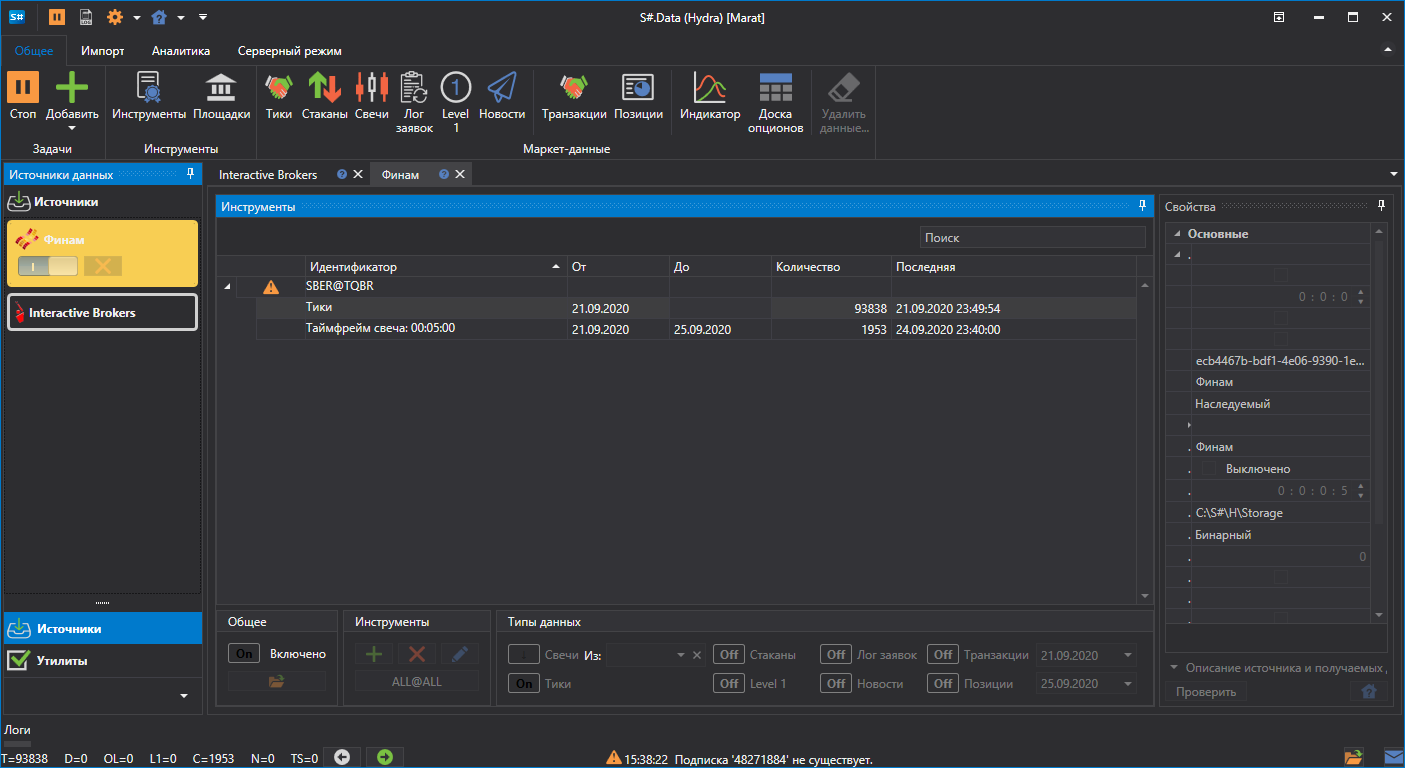Close the Финам document tab
Screen dimensions: 1405x768
(x=460, y=174)
